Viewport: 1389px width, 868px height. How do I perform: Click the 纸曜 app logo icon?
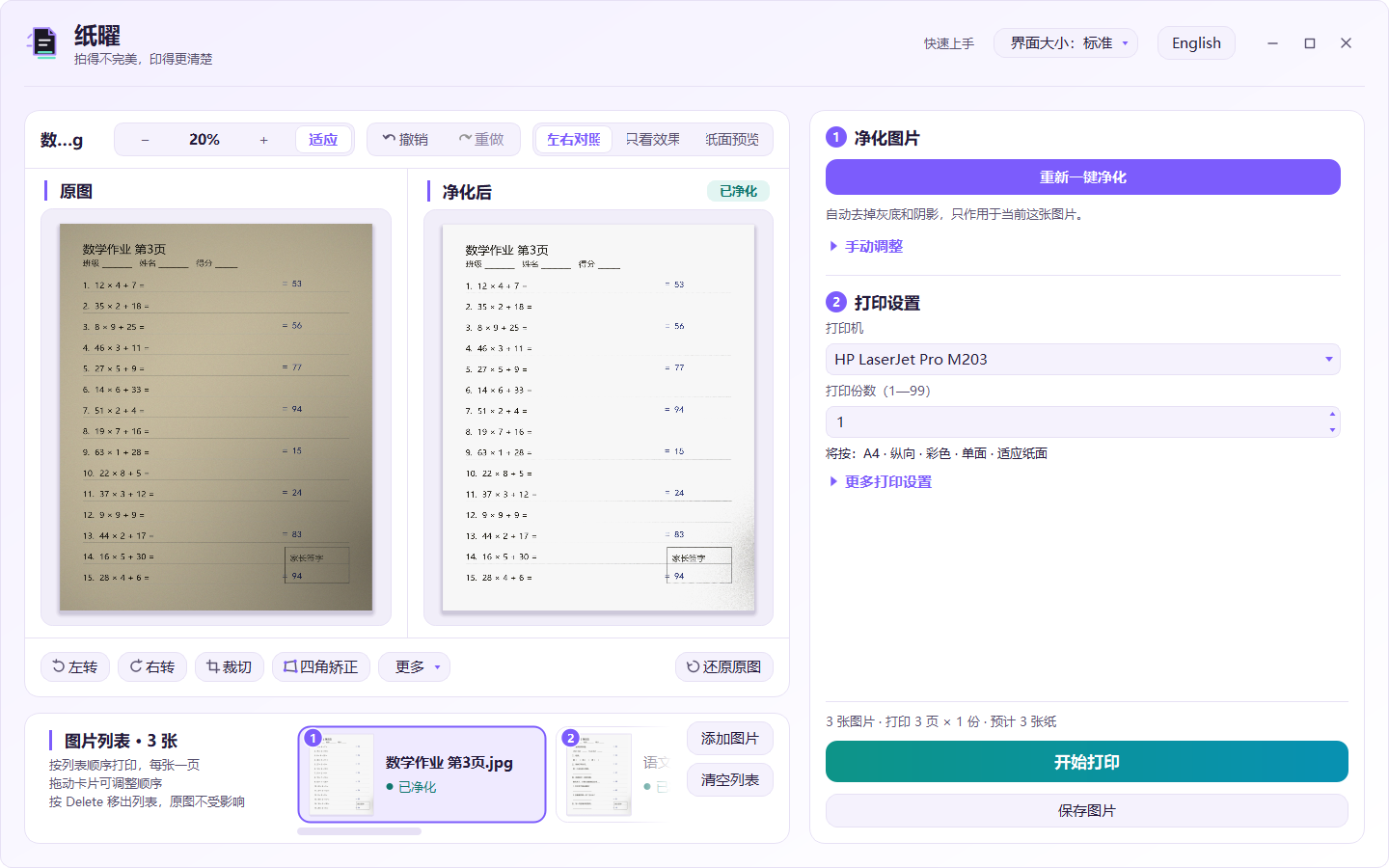click(x=42, y=43)
